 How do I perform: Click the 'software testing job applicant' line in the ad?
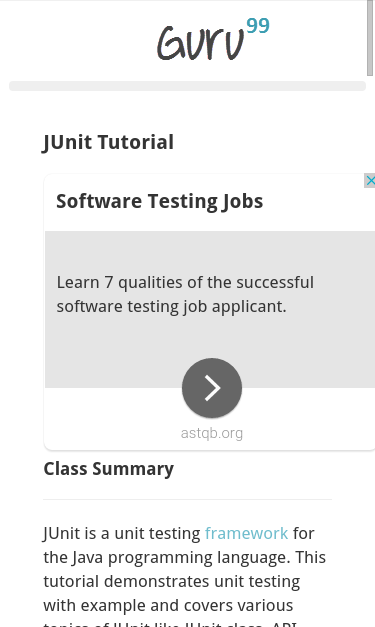[172, 307]
